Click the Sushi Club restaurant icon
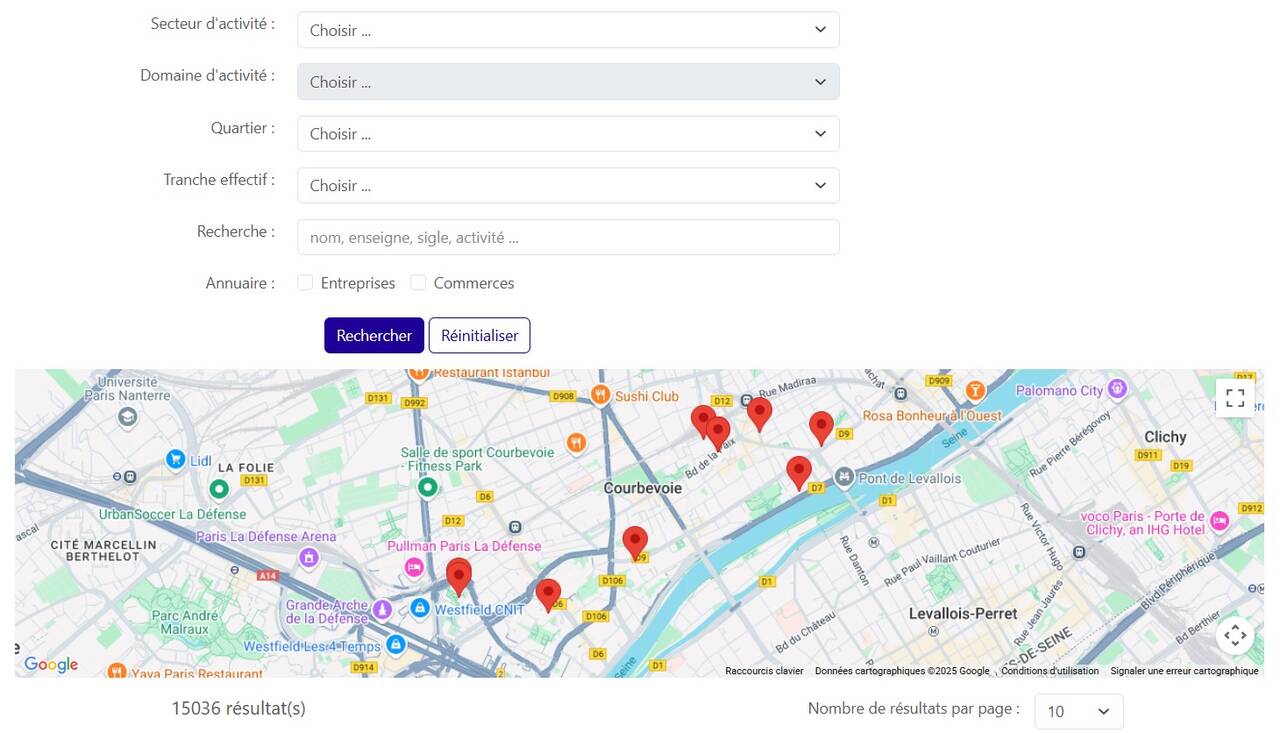The height and width of the screenshot is (733, 1280). (x=601, y=394)
